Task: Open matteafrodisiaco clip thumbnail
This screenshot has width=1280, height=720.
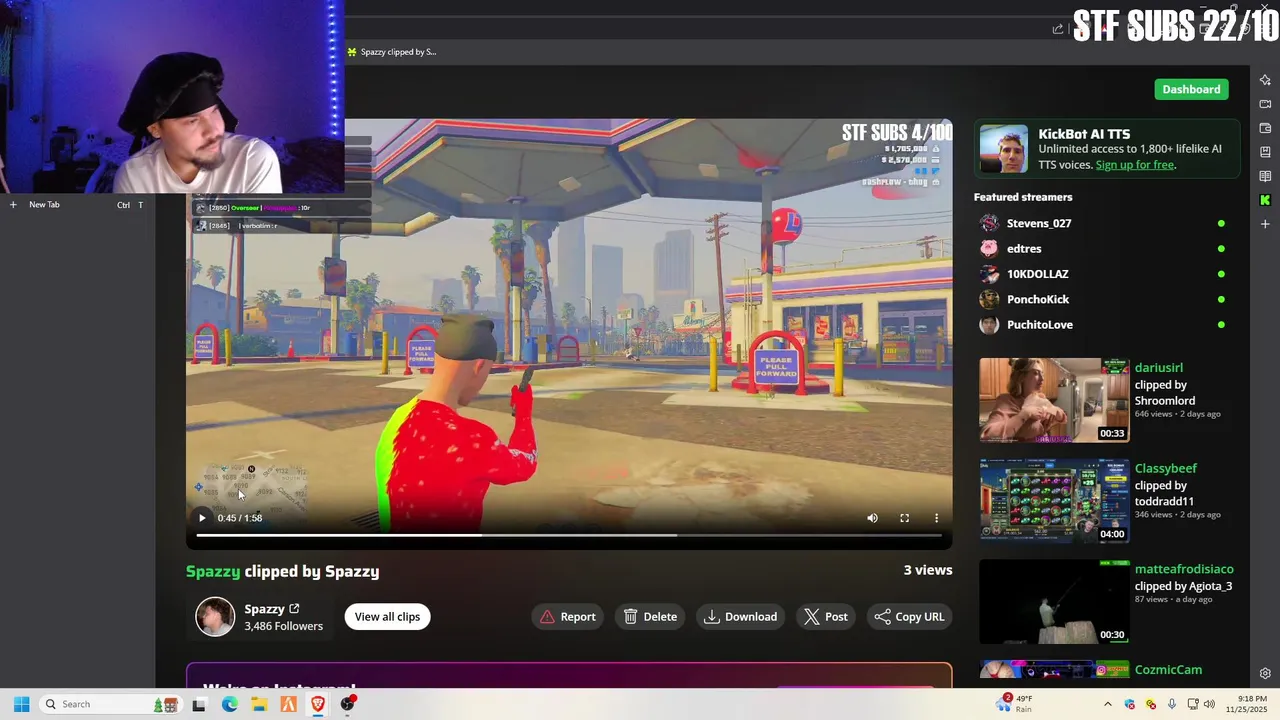Action: (1054, 602)
